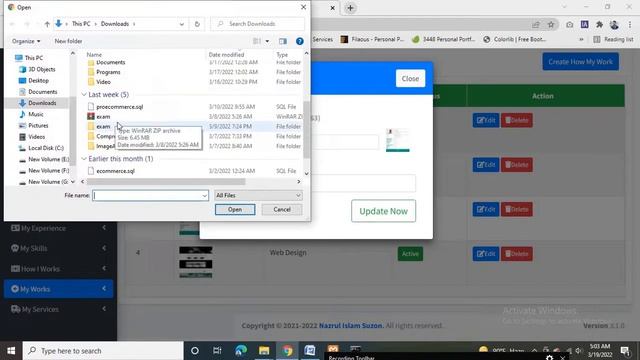Click the horizontal scrollbar in file list

point(166,182)
